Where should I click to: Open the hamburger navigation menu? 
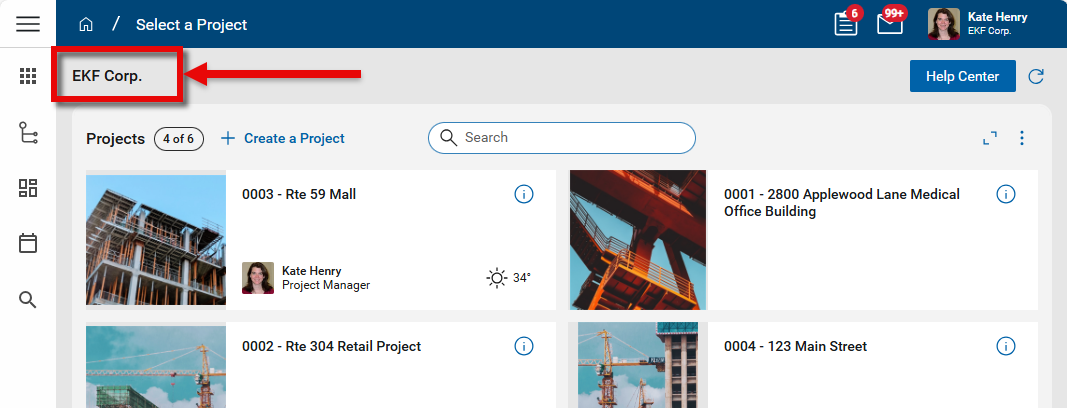(28, 24)
